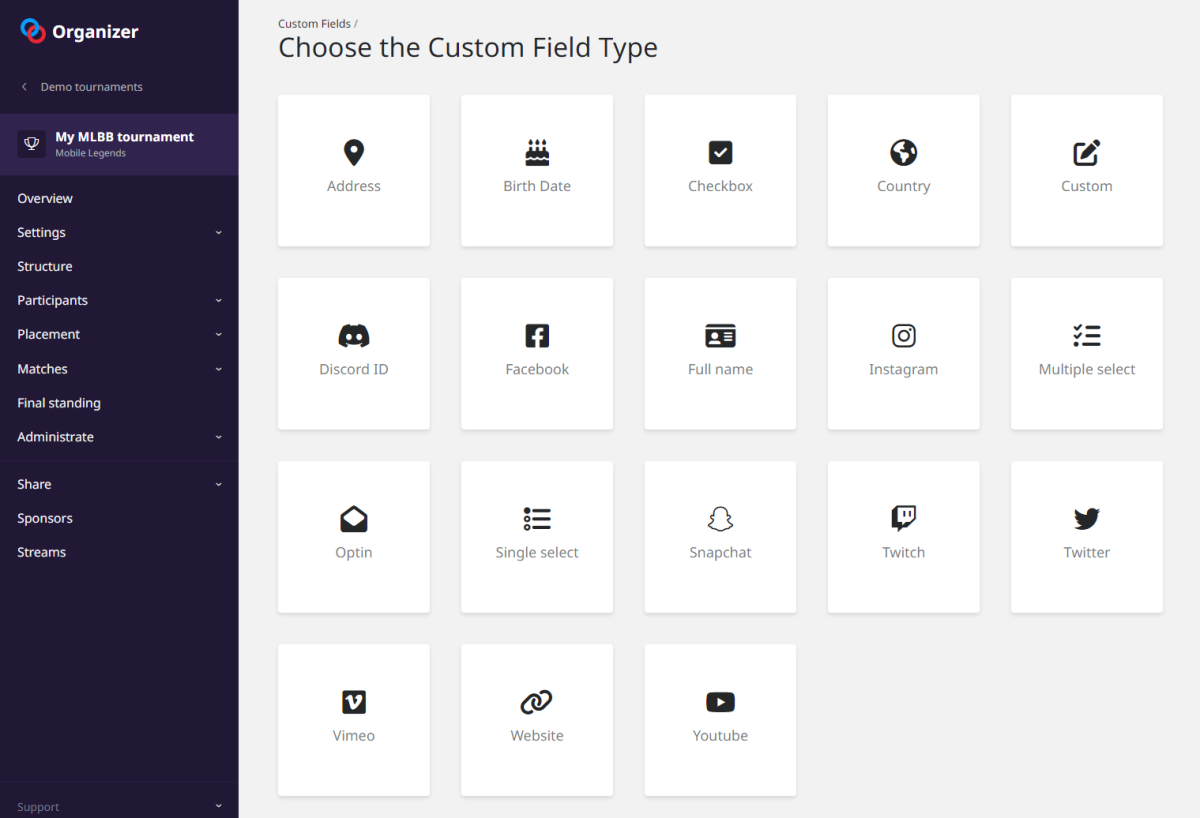Open the Overview page

[x=45, y=199]
